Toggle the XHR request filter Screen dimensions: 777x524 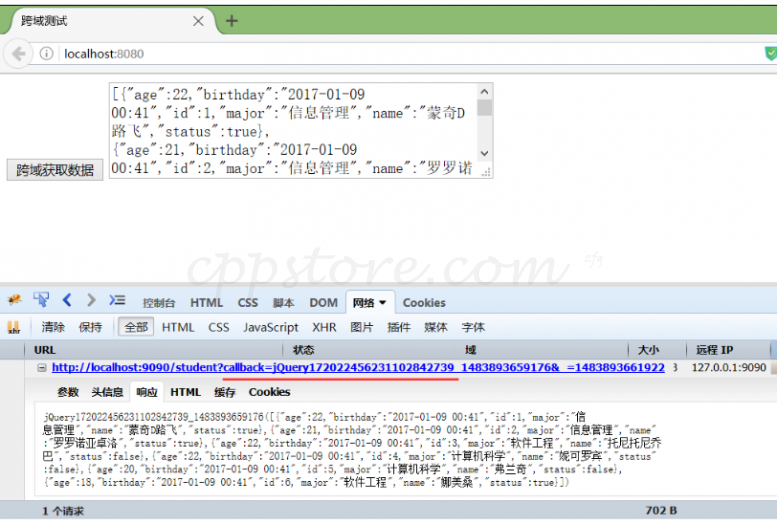(324, 327)
